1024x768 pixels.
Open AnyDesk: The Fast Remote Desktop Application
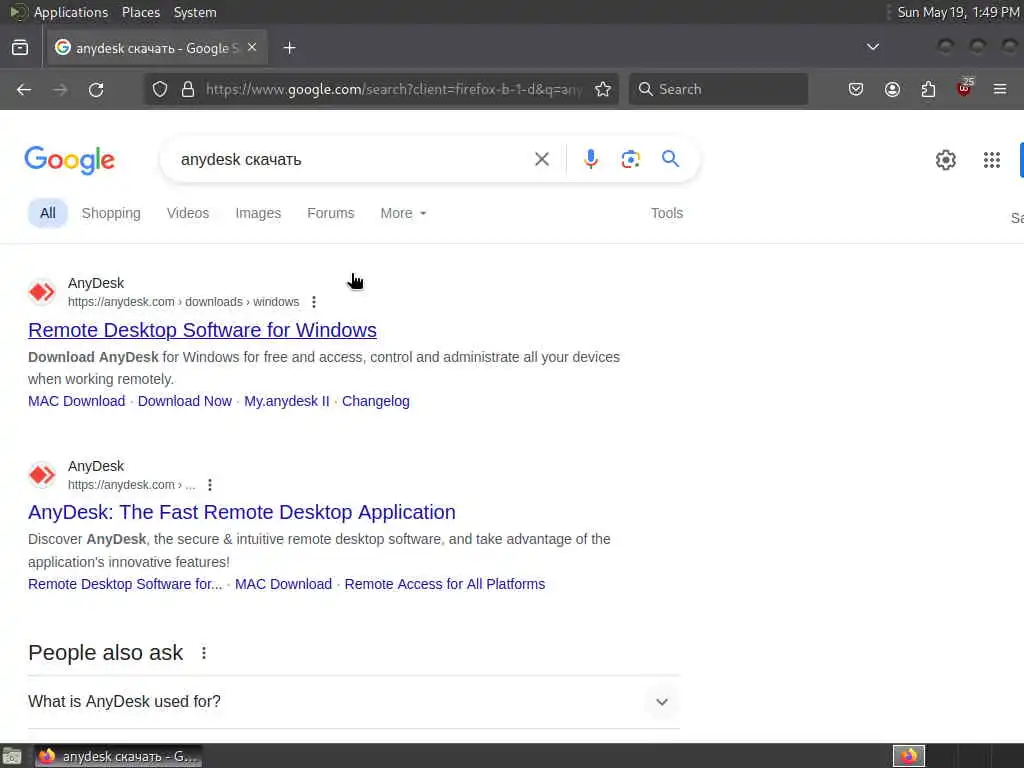tap(242, 513)
